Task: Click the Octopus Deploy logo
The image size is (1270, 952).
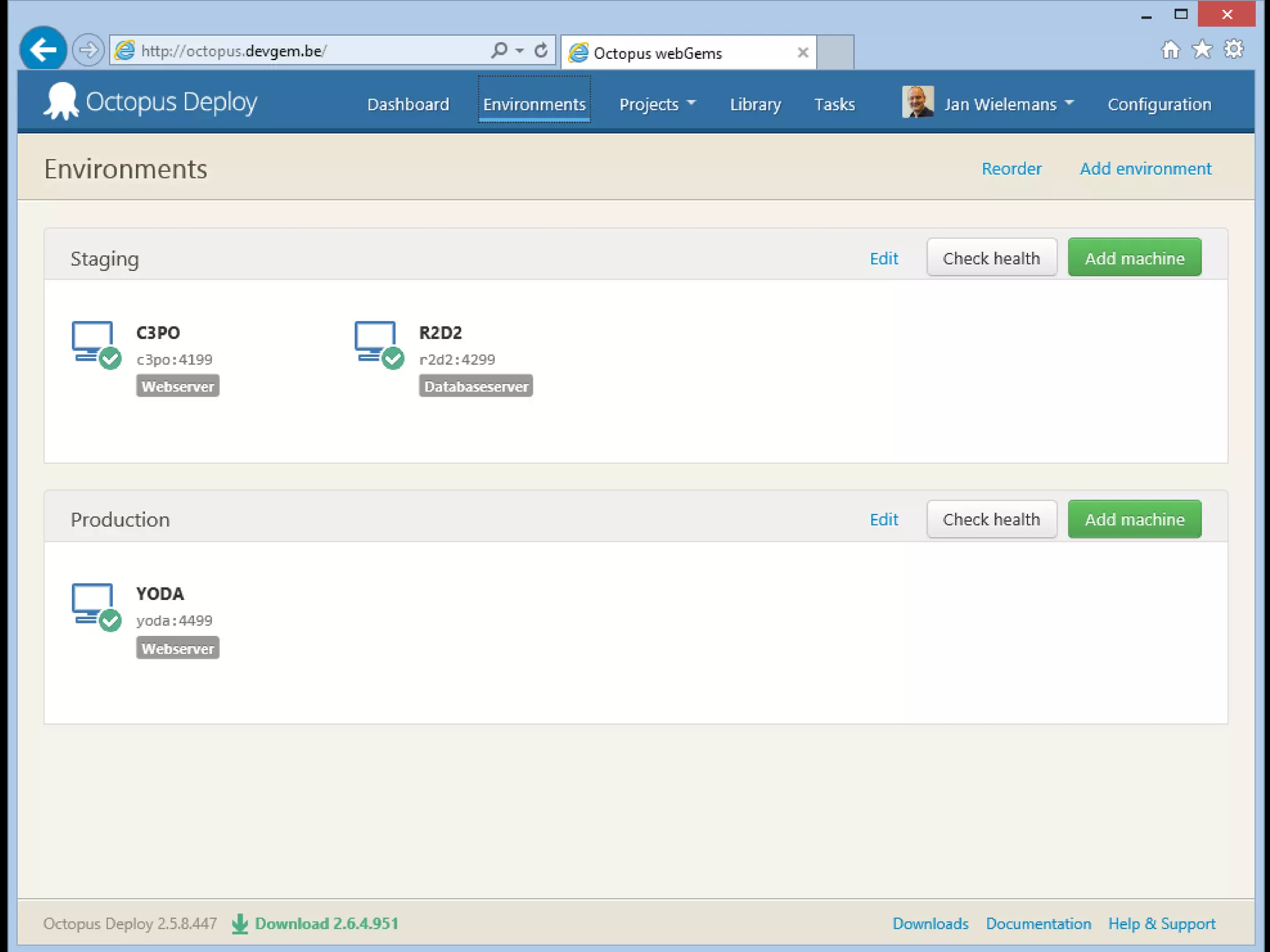Action: (x=150, y=102)
